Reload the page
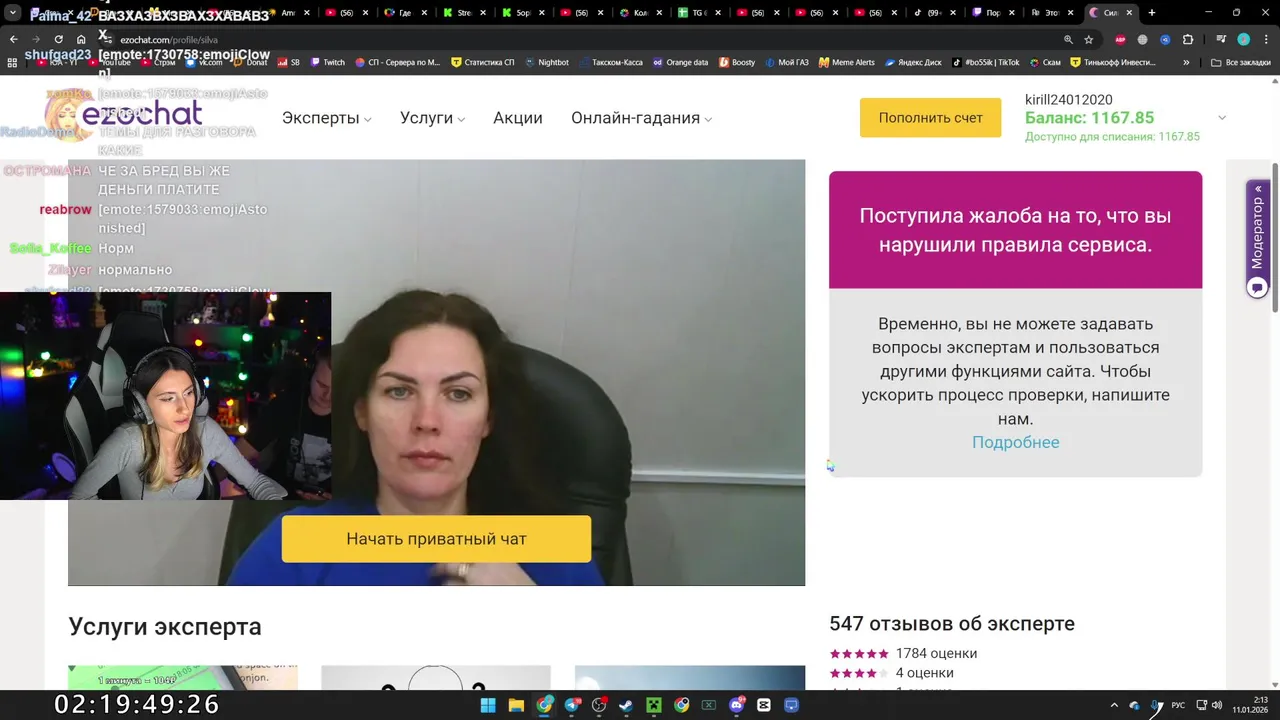 pos(59,40)
